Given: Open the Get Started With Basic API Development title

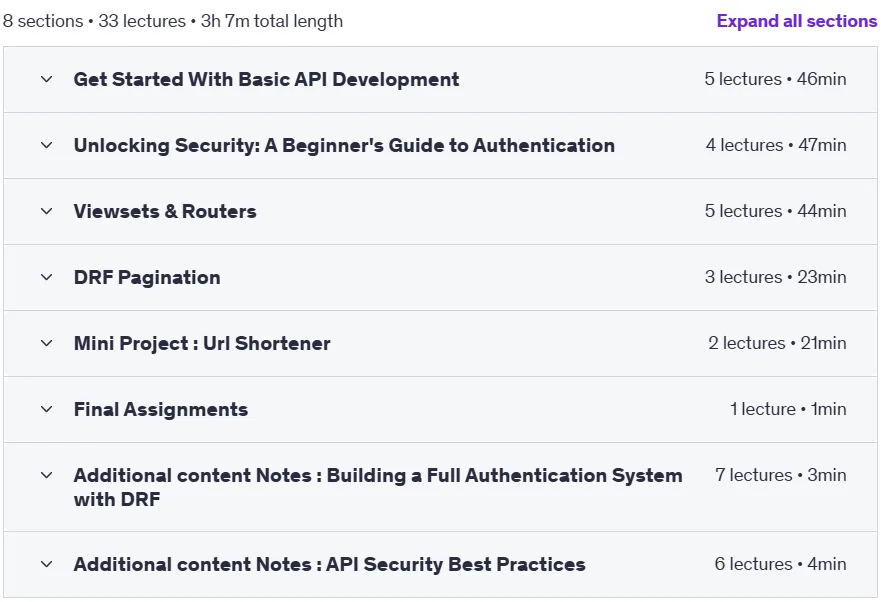Looking at the screenshot, I should (x=266, y=79).
